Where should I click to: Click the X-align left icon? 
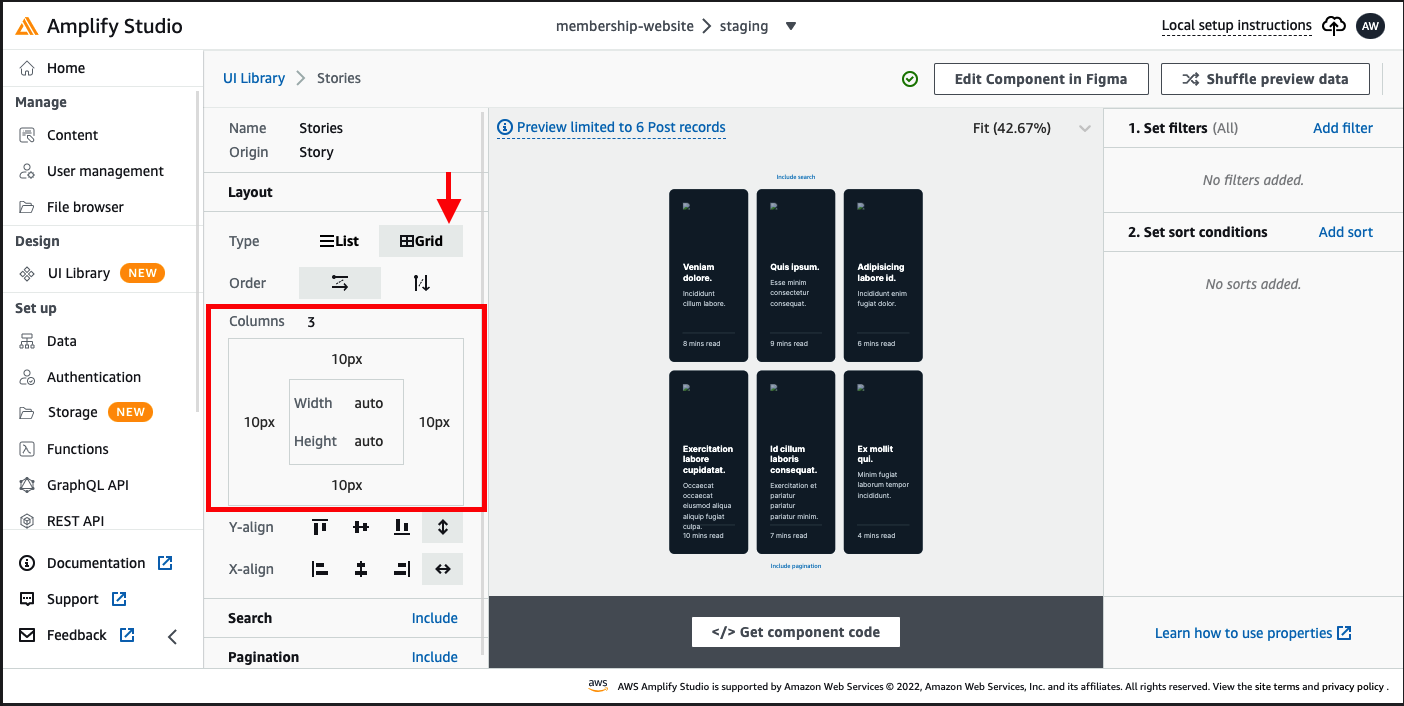pyautogui.click(x=320, y=569)
